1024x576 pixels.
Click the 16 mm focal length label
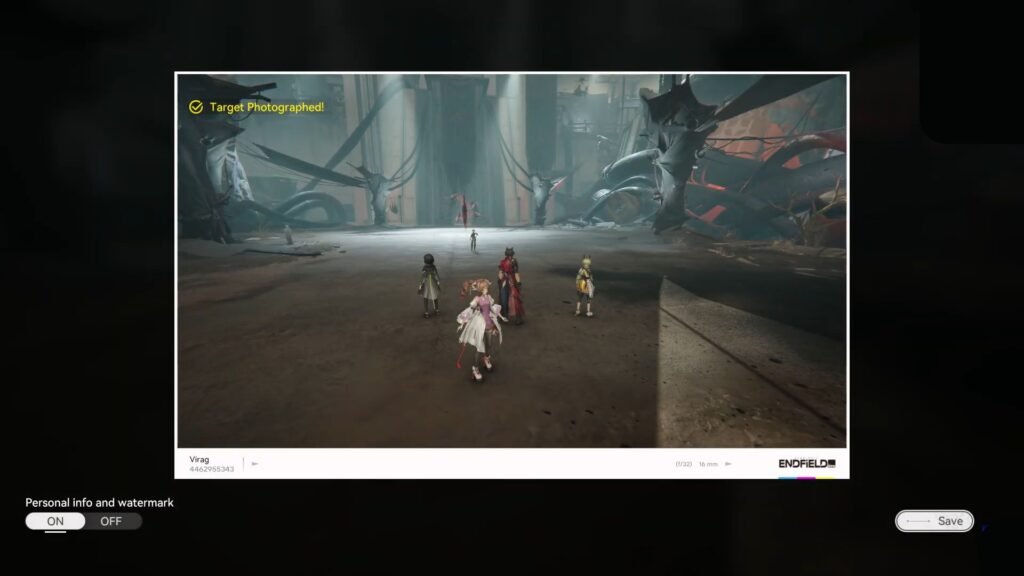(x=708, y=464)
